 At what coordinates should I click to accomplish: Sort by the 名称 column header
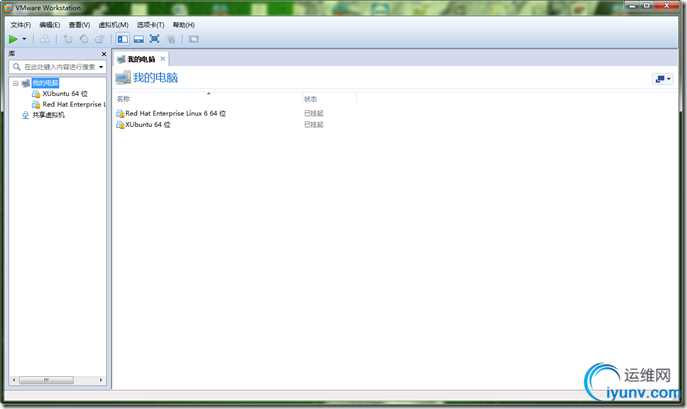tap(124, 99)
